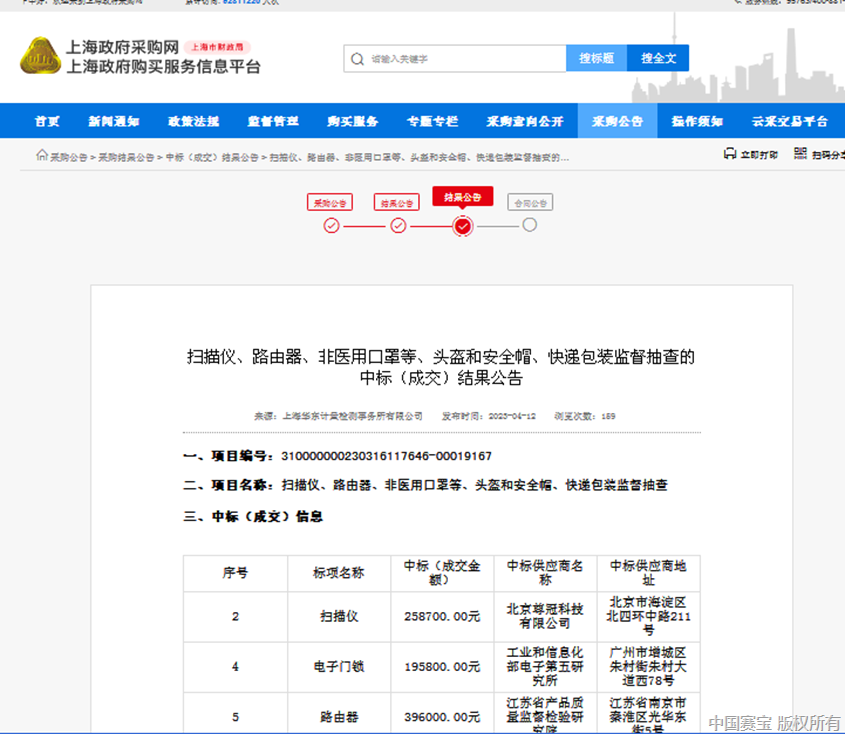Viewport: 845px width, 734px height.
Task: Select the 合同公告 grey step tab
Action: point(529,203)
